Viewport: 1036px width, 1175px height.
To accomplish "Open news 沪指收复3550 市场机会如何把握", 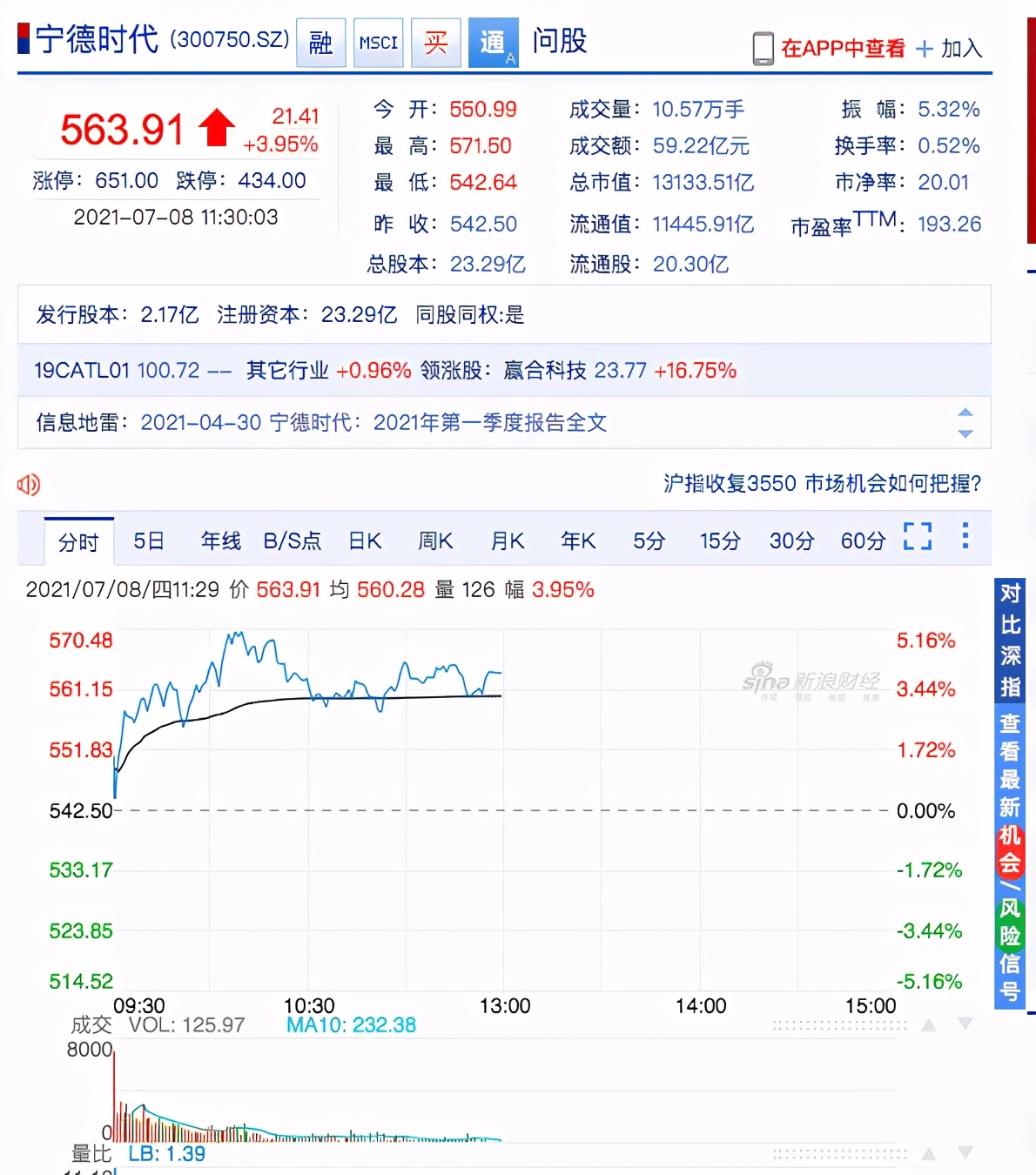I will (x=822, y=484).
